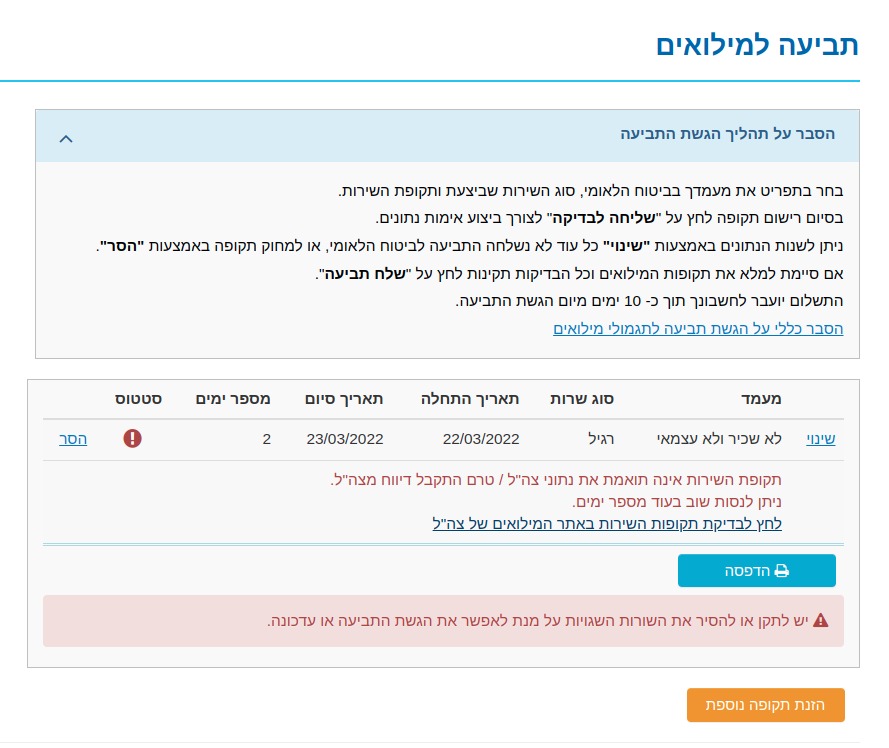Select the 'מספר ימים' column header
The width and height of the screenshot is (889, 748).
[x=233, y=399]
